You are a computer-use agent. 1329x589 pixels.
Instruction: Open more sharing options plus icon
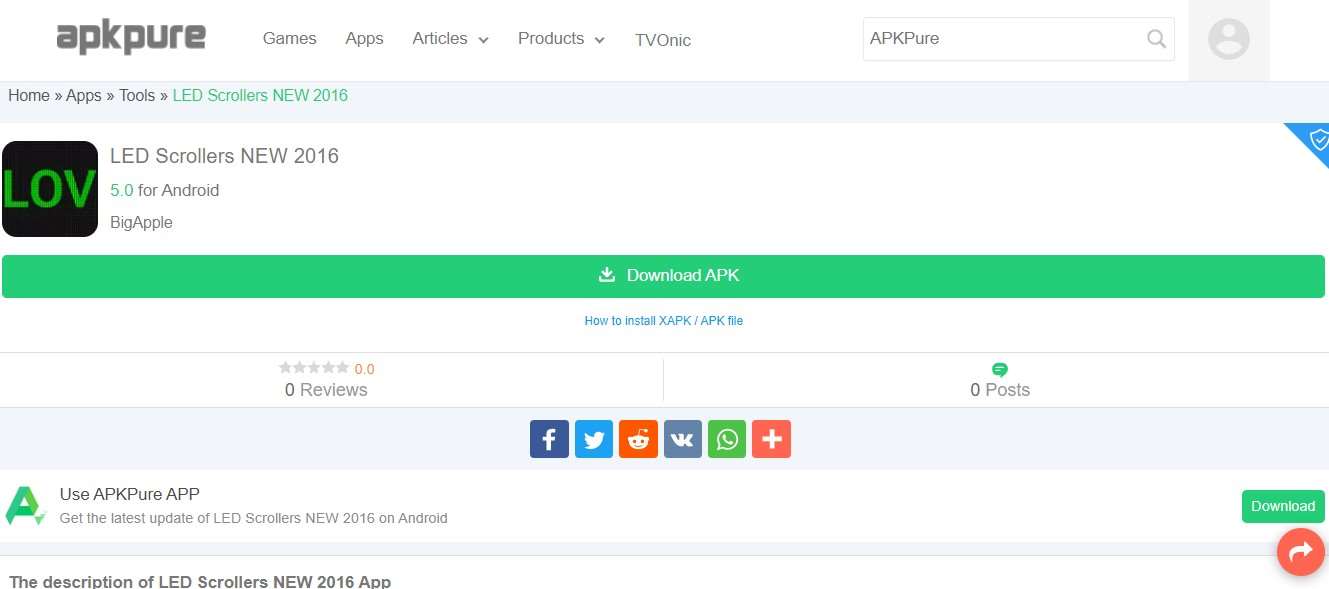coord(771,439)
